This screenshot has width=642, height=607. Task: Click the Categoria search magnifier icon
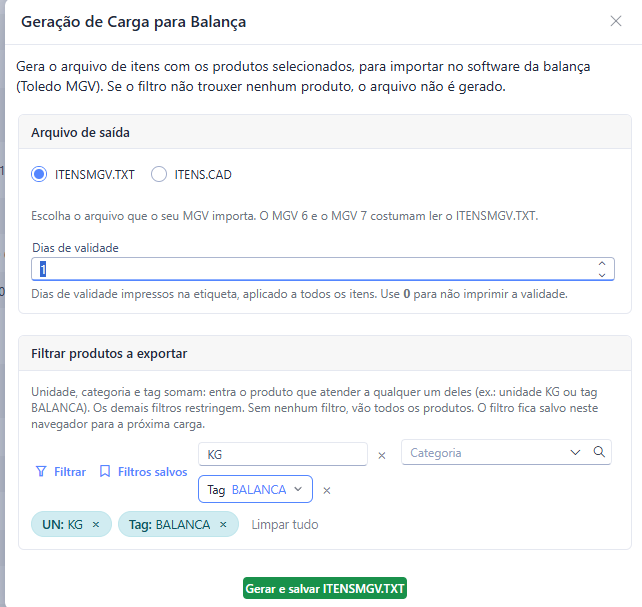click(x=599, y=451)
